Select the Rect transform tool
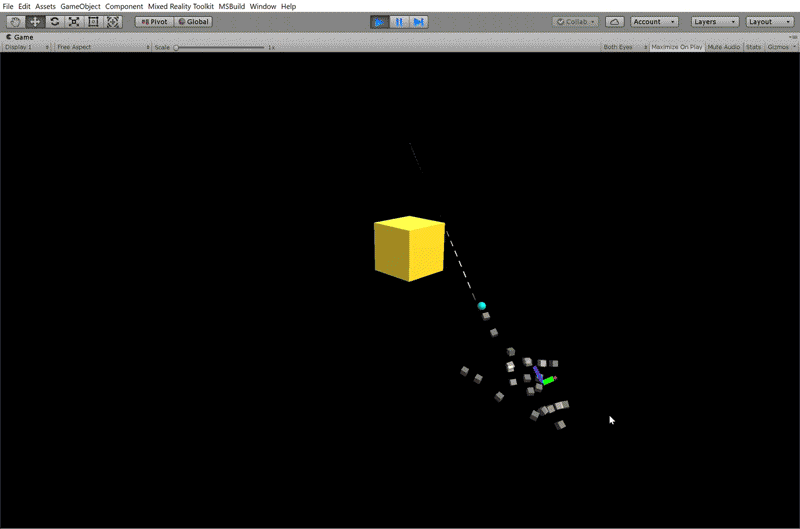800x529 pixels. [93, 21]
